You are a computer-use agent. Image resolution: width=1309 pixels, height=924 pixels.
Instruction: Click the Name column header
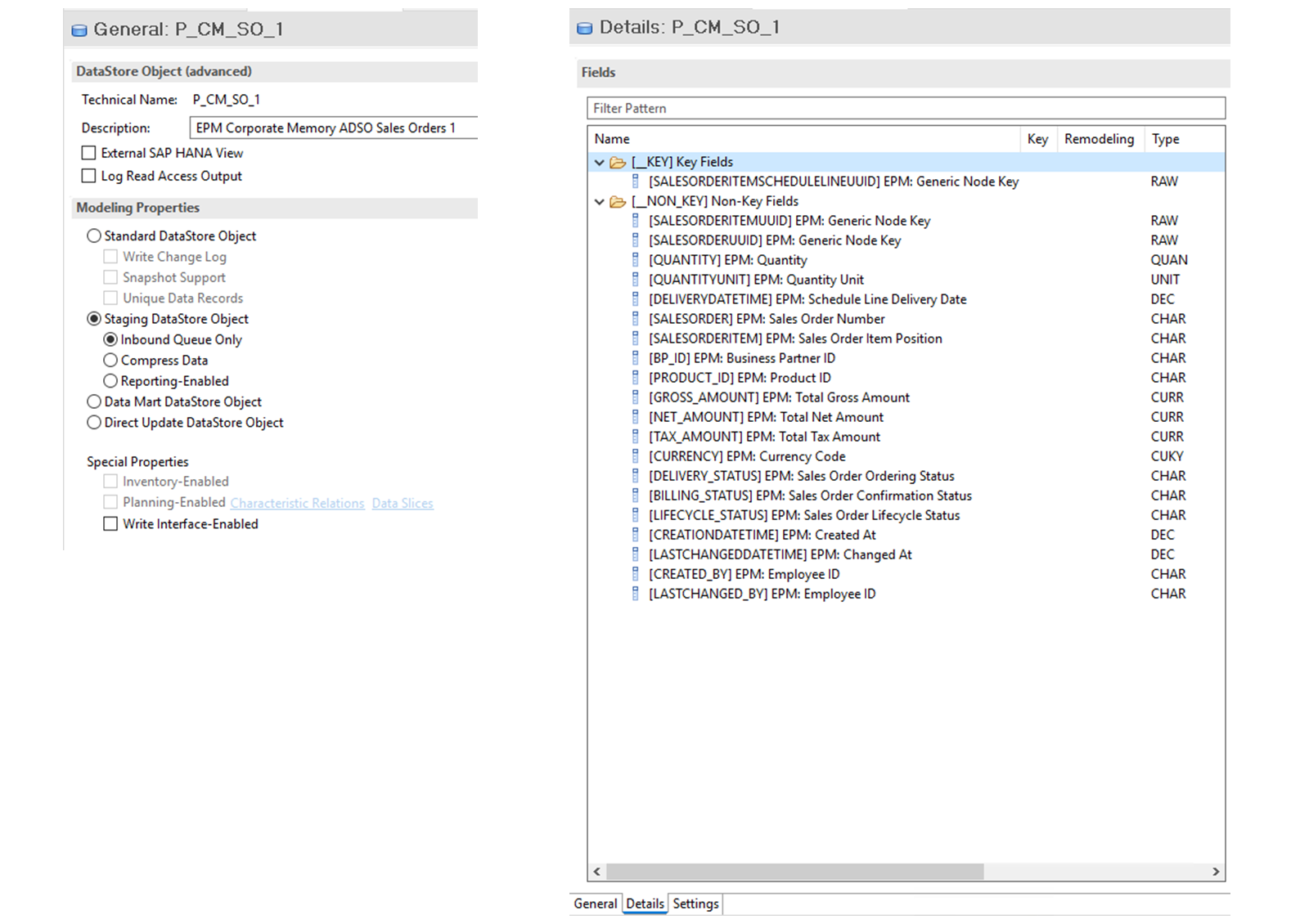803,139
